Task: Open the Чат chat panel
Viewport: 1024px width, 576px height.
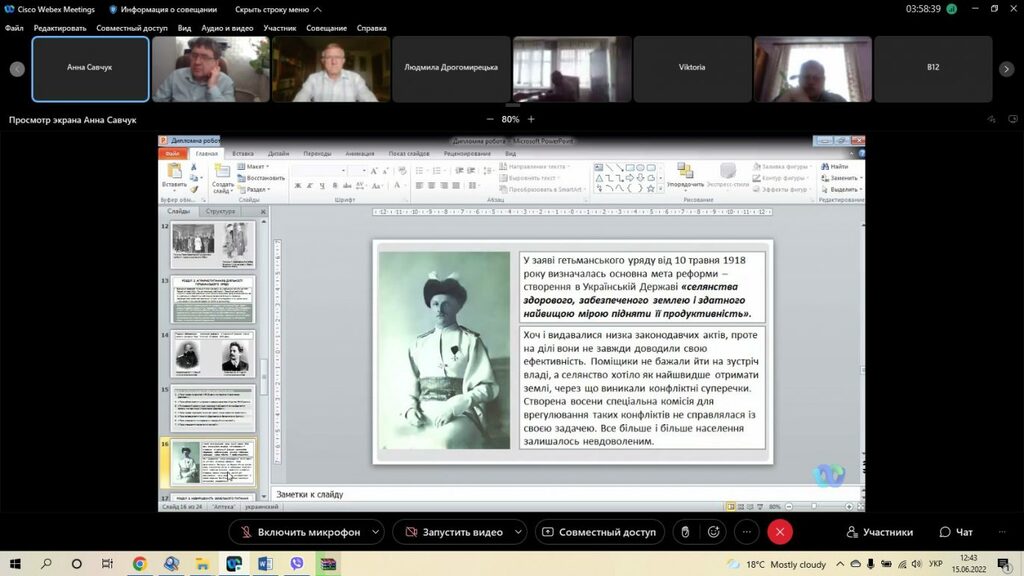Action: [956, 532]
